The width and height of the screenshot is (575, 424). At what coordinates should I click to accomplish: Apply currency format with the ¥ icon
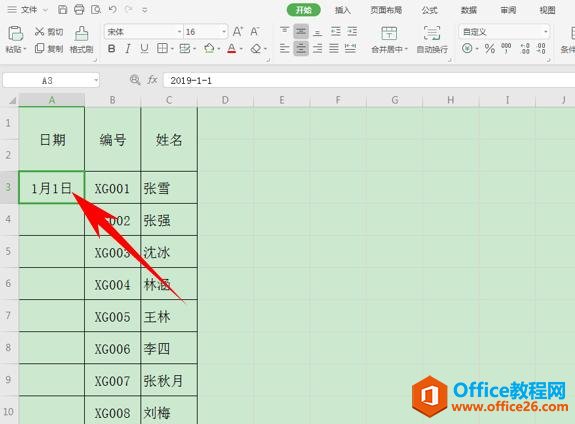coord(467,48)
